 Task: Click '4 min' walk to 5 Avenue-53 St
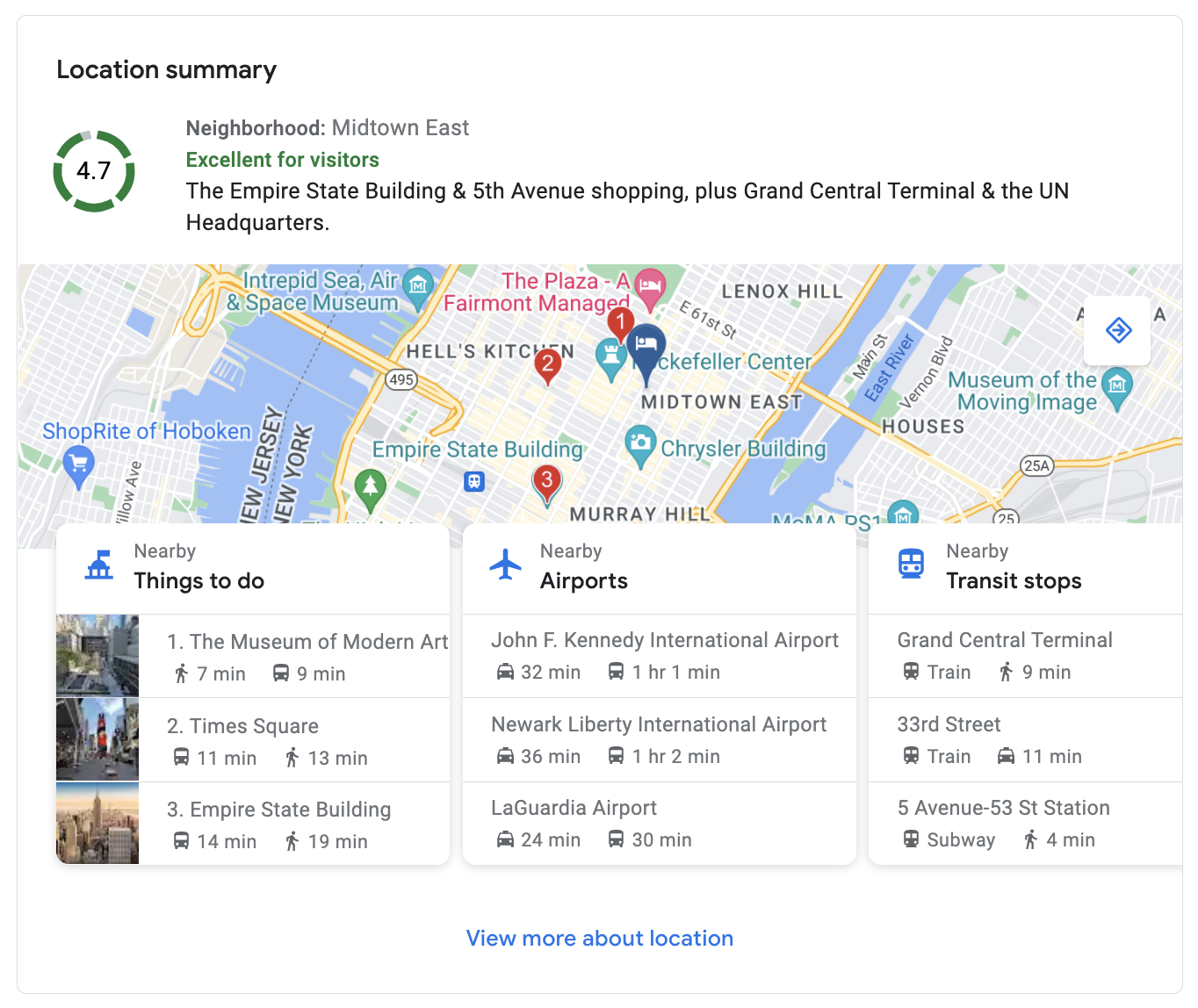click(1071, 839)
